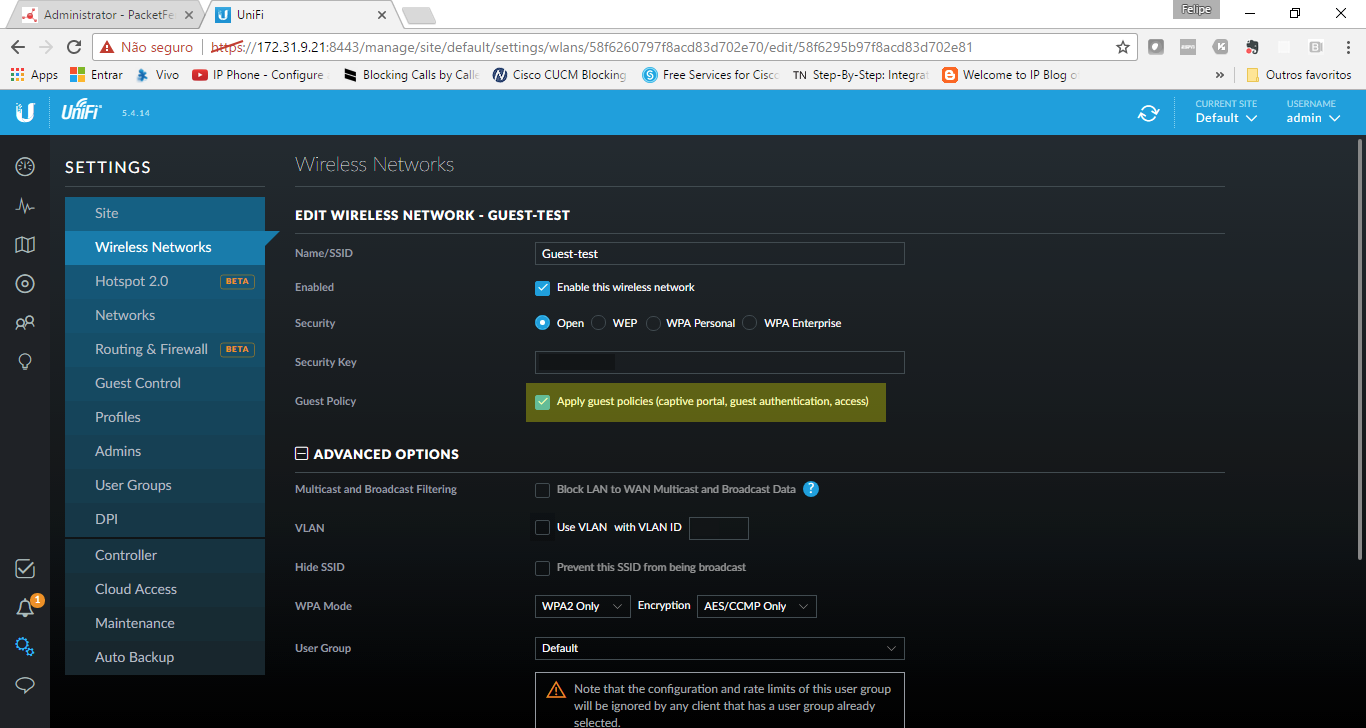The height and width of the screenshot is (728, 1366).
Task: Open the Statistics pulse icon
Action: (x=25, y=206)
